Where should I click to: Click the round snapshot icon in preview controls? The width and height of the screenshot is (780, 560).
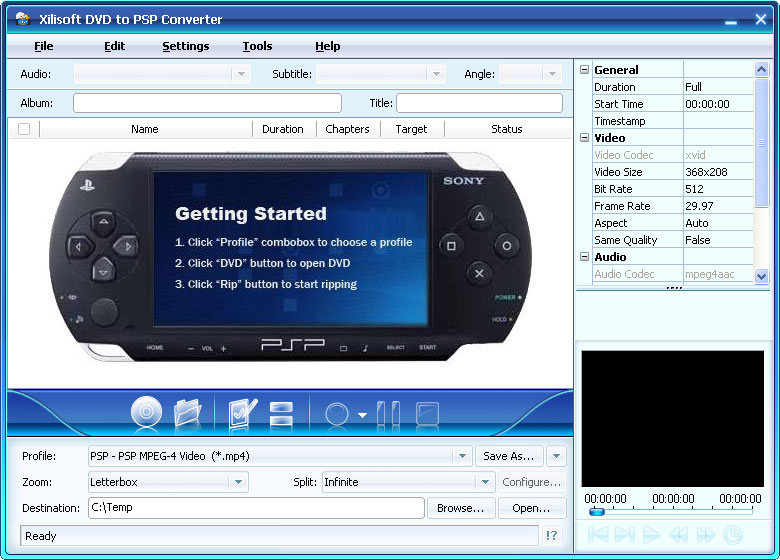[732, 535]
